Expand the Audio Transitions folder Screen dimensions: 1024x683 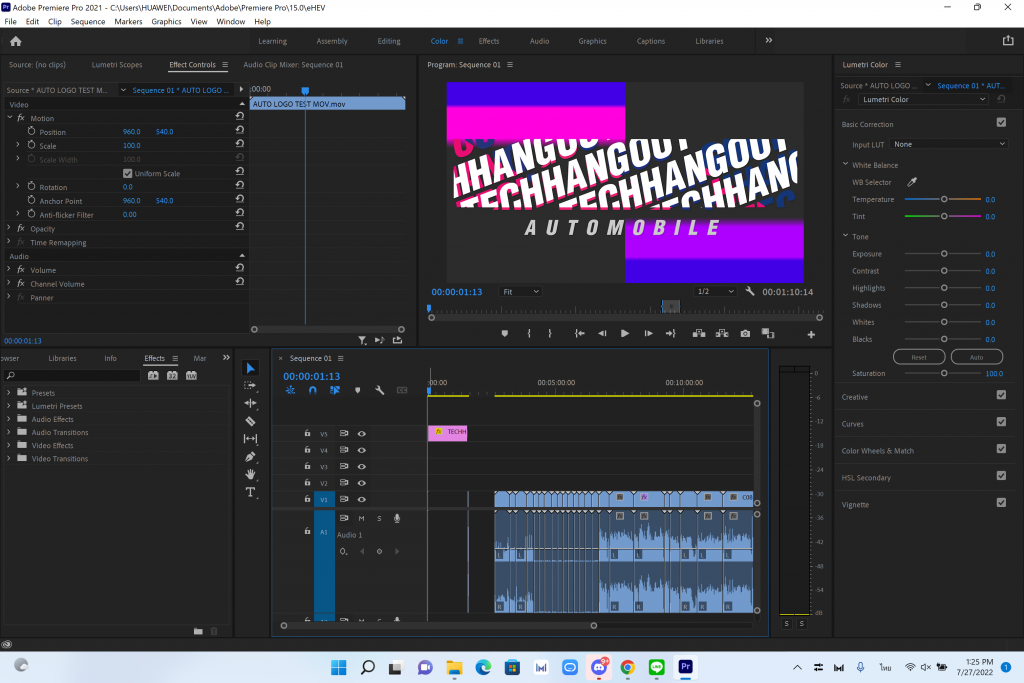click(x=8, y=432)
